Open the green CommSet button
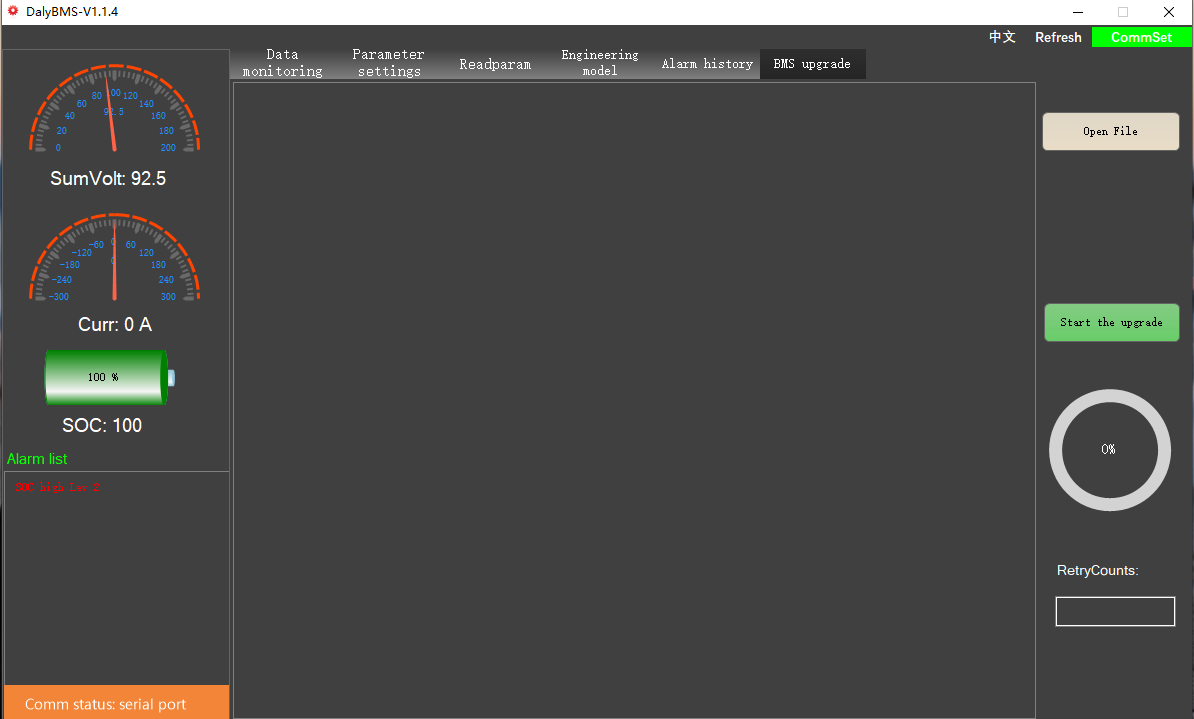The height and width of the screenshot is (719, 1194). [1141, 37]
